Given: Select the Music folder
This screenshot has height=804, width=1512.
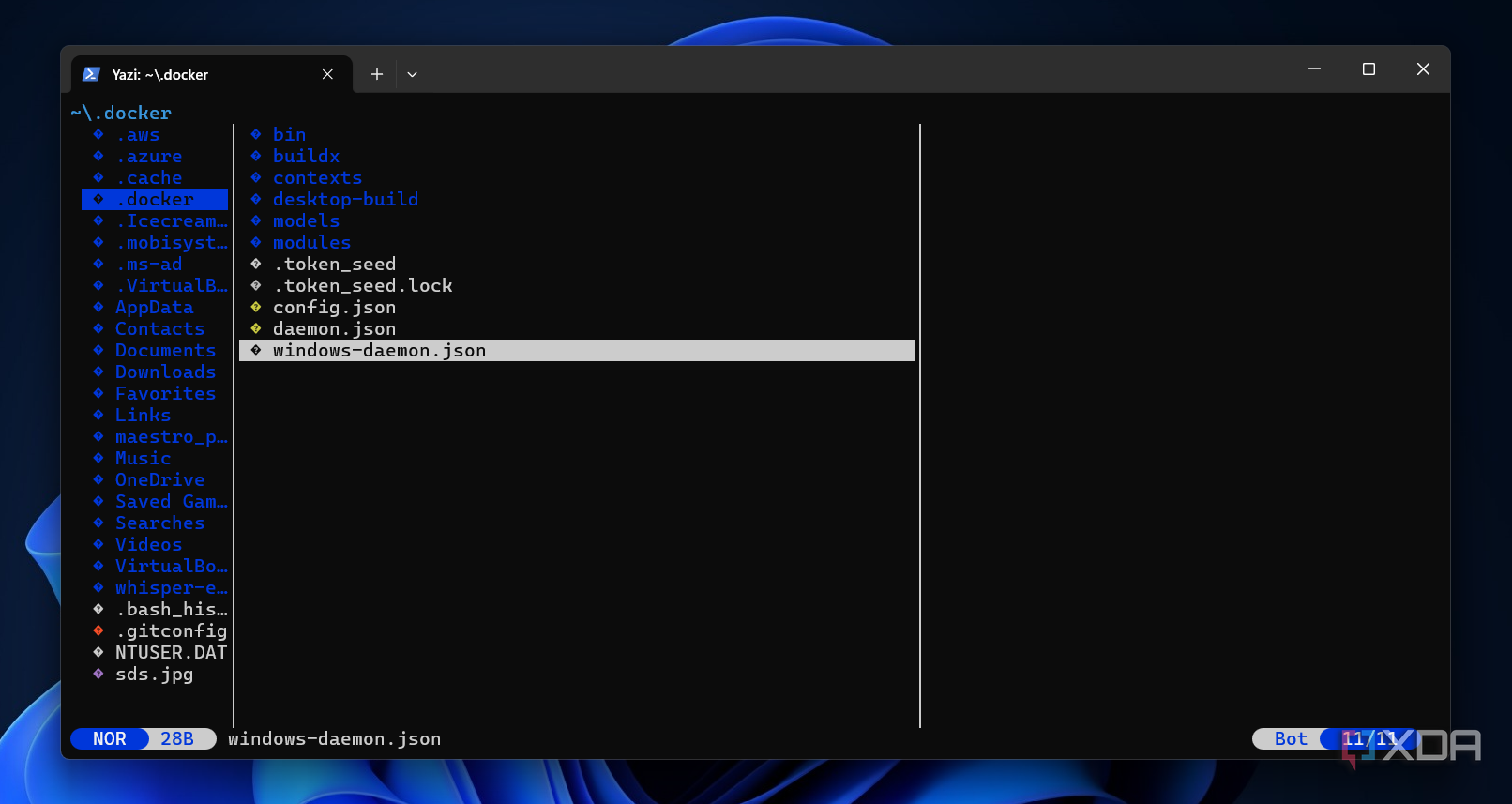Looking at the screenshot, I should click(x=144, y=459).
